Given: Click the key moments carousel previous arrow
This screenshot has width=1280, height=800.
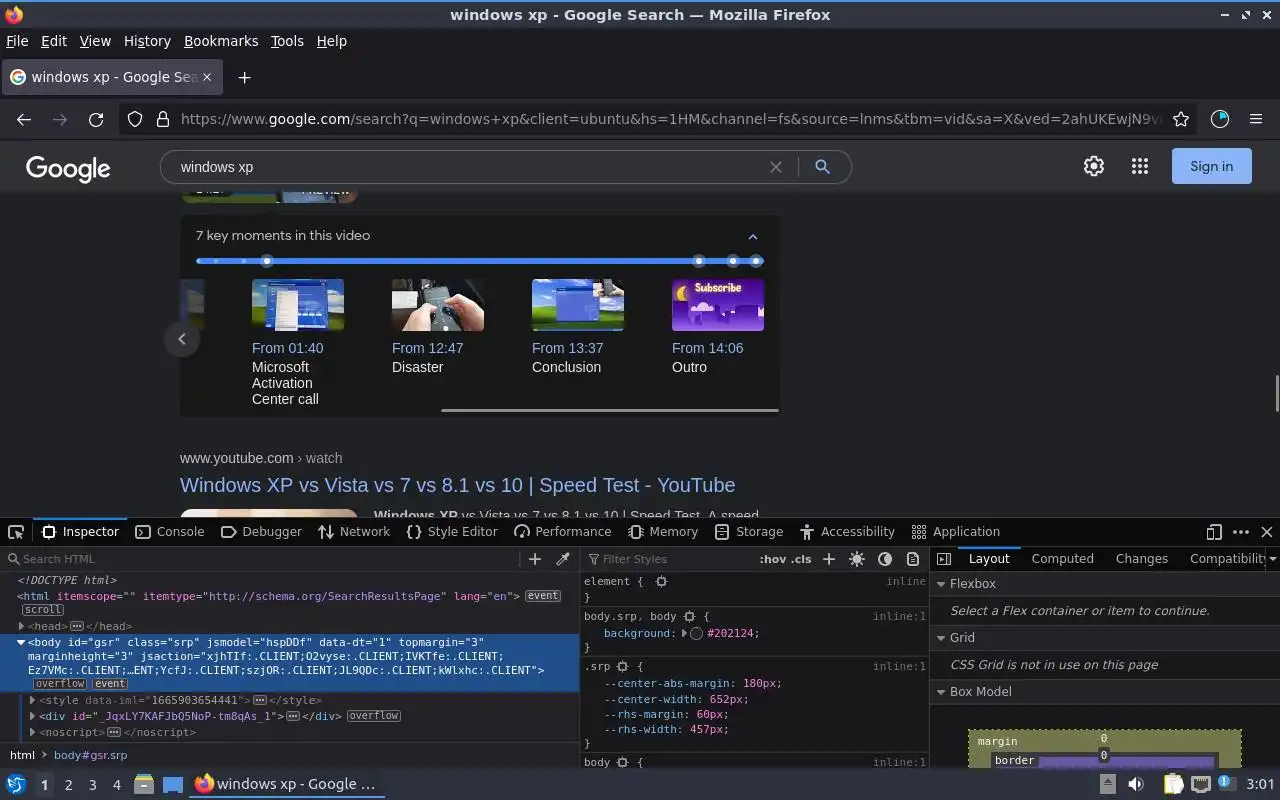Looking at the screenshot, I should point(182,339).
